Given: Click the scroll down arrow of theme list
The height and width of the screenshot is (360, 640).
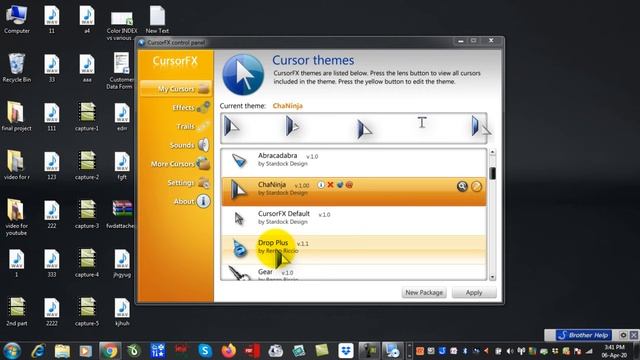Looking at the screenshot, I should pyautogui.click(x=492, y=277).
